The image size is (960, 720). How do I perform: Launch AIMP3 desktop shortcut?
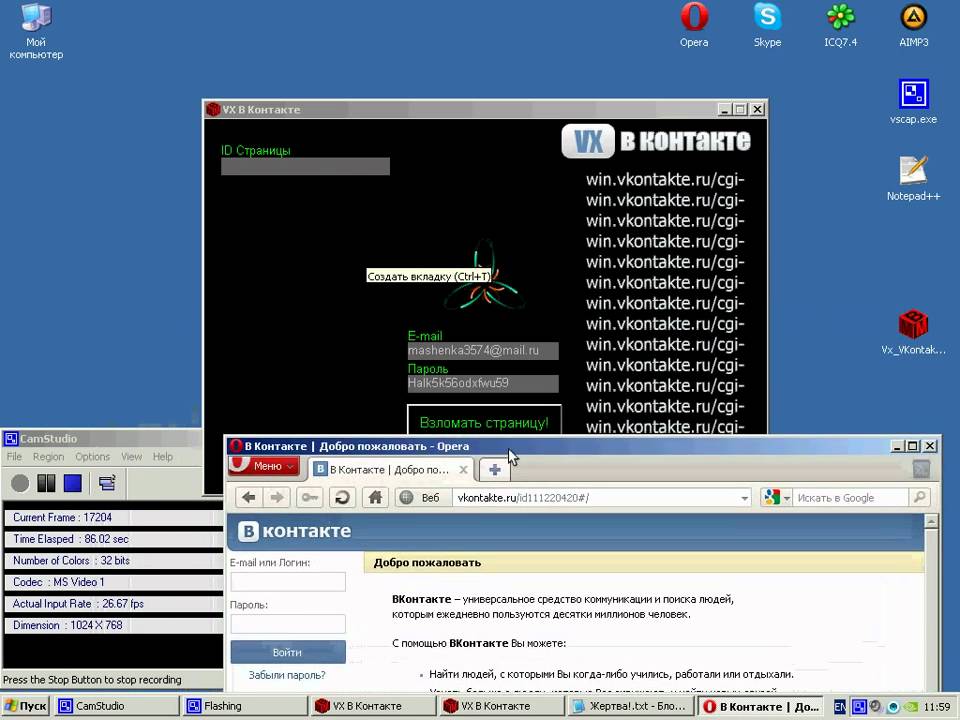913,25
